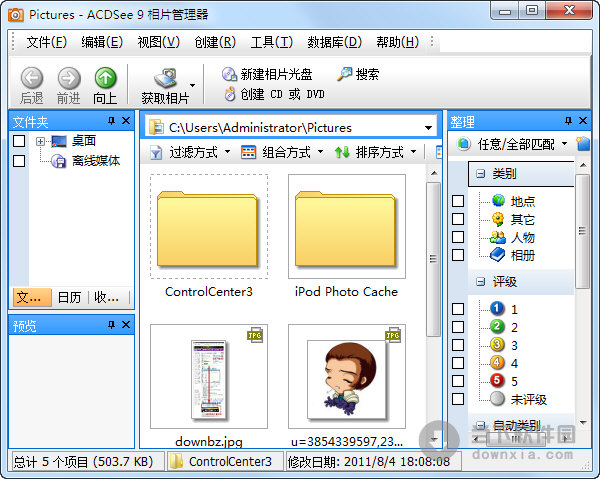The image size is (600, 479).
Task: Click the Get Photos (获取相片) scanner icon
Action: (x=165, y=78)
